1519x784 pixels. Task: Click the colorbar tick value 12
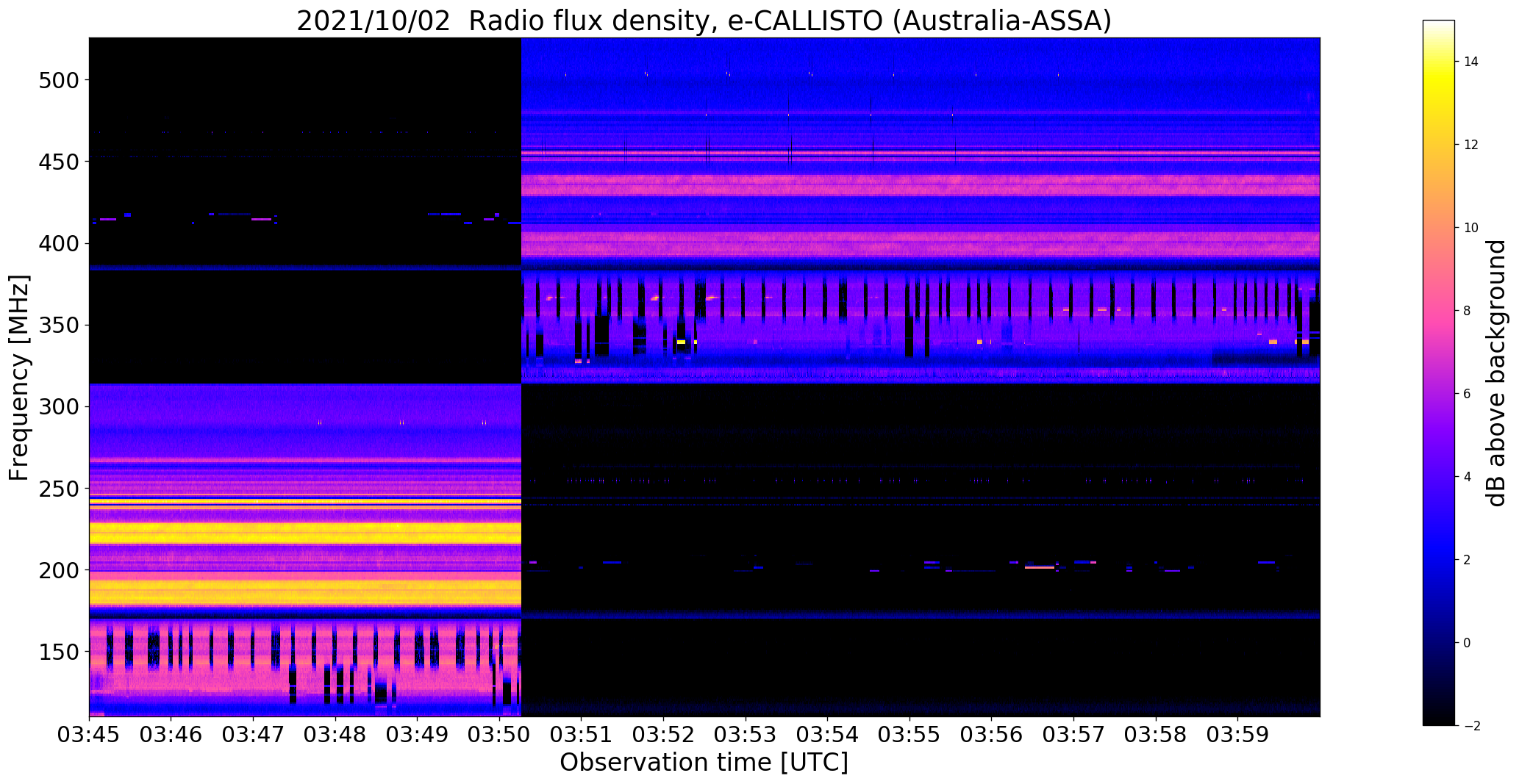pos(1471,145)
